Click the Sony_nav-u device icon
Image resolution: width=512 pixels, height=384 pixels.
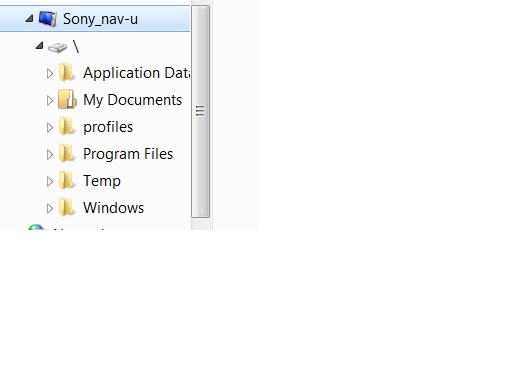pyautogui.click(x=47, y=19)
